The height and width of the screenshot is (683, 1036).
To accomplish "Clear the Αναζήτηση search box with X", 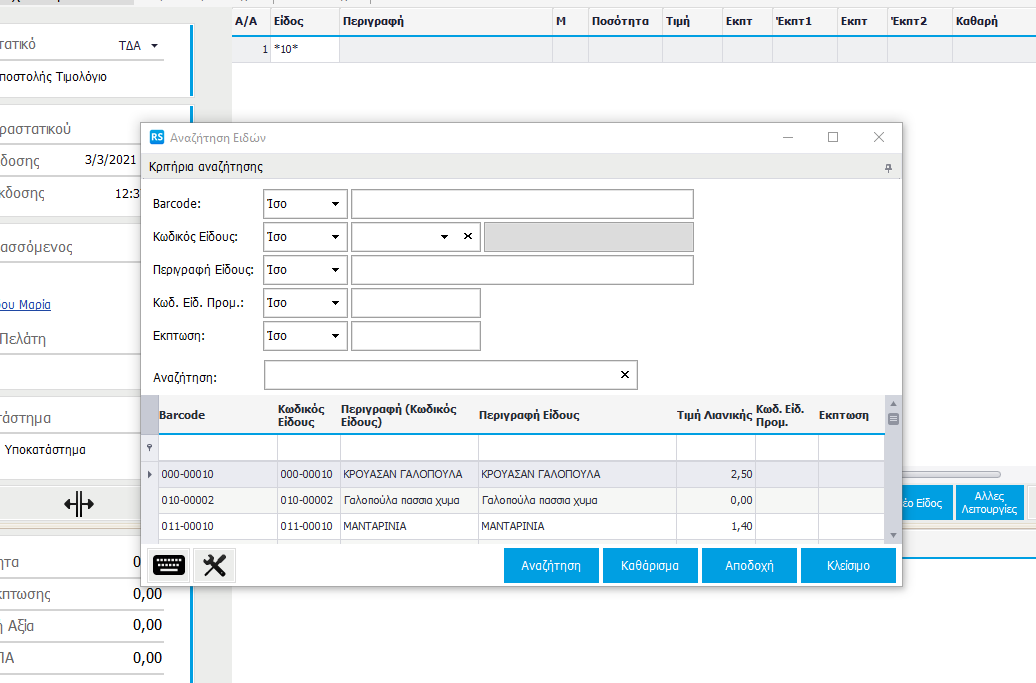I will (x=625, y=375).
